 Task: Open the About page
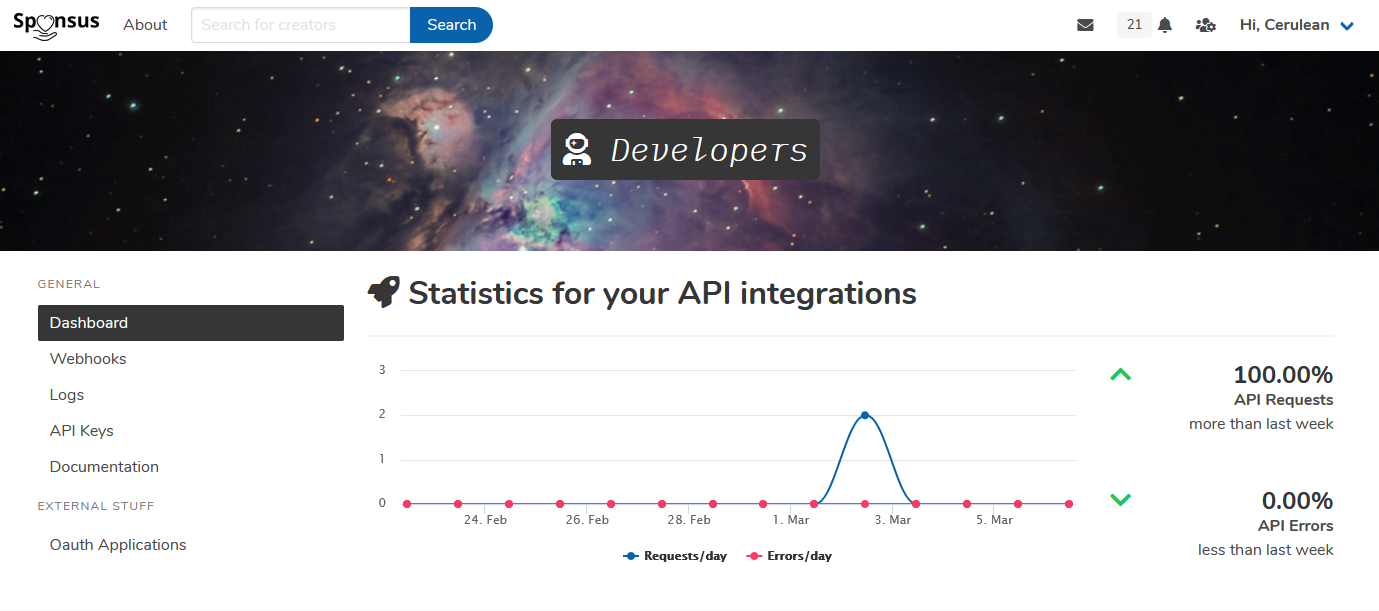coord(145,25)
